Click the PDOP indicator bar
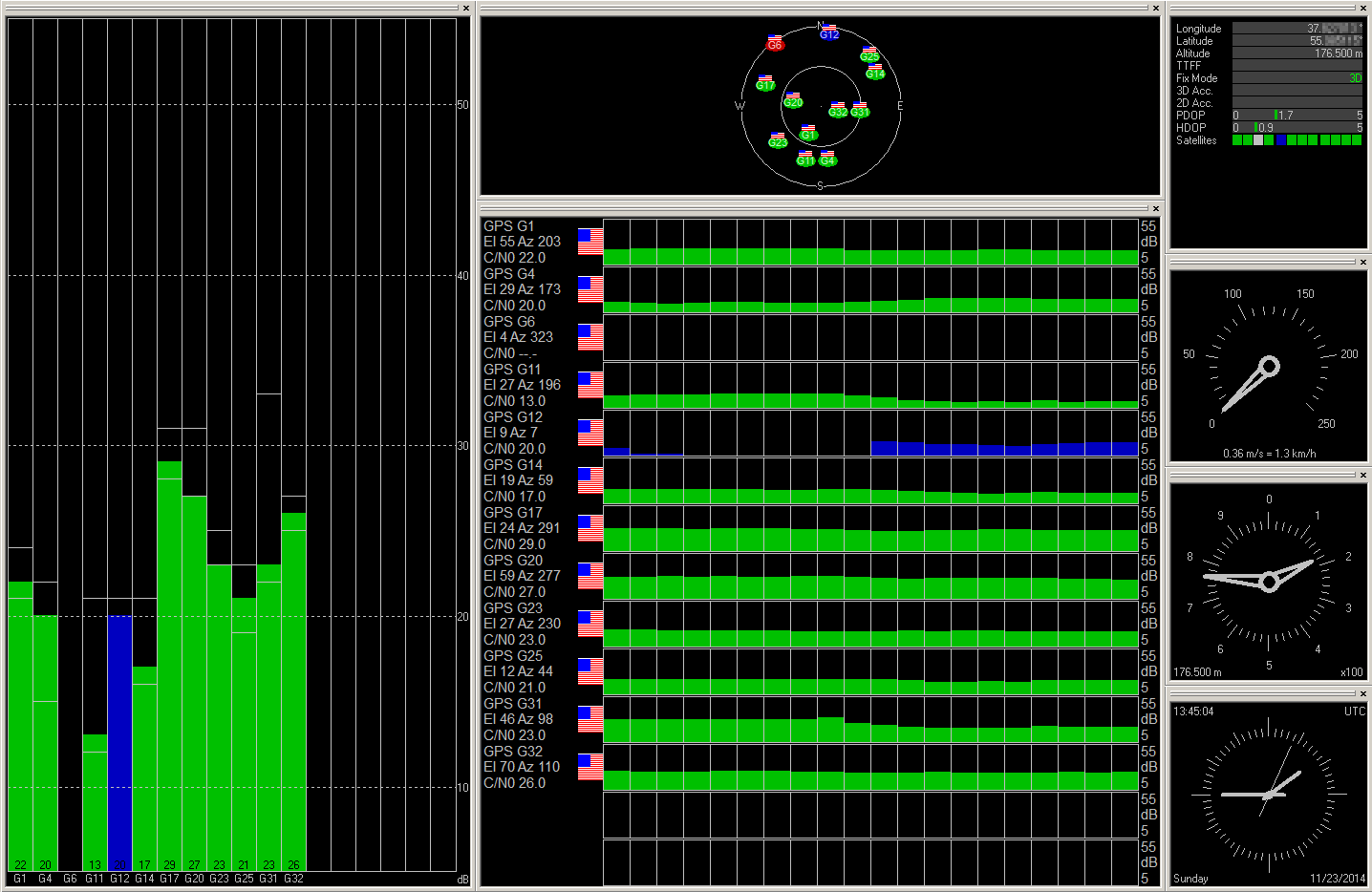This screenshot has width=1372, height=892. (x=1297, y=115)
